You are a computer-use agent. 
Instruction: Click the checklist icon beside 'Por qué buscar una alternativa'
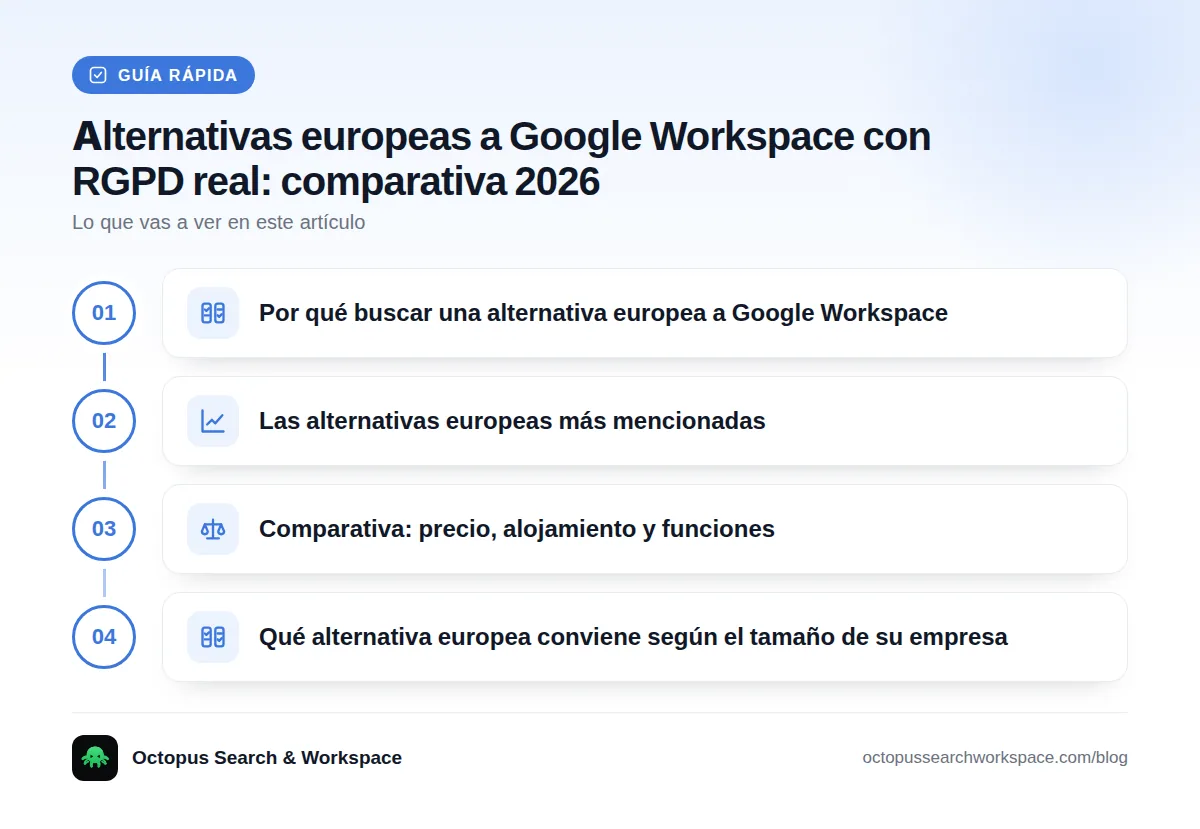click(213, 313)
